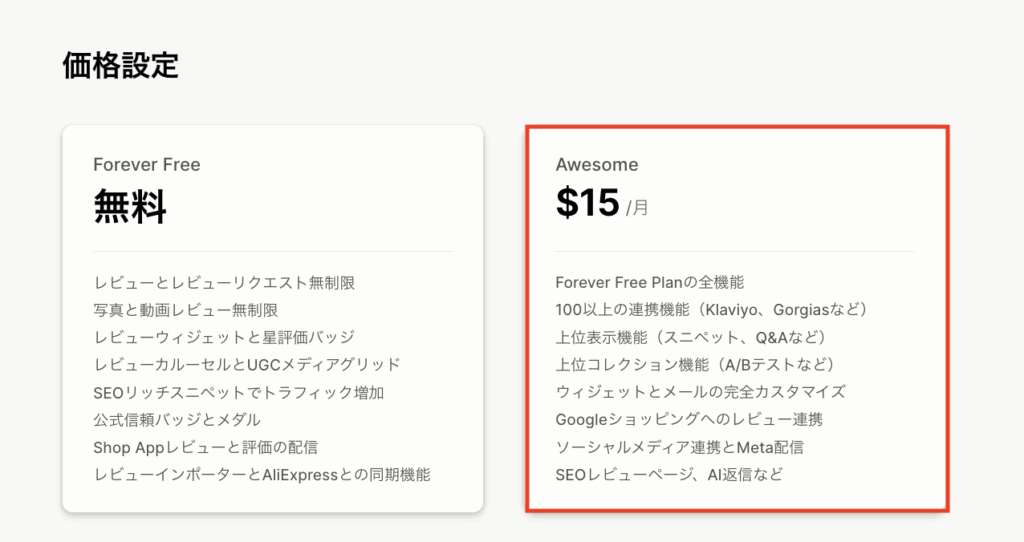Click 上位表示機能 スニペット Q&A feature

(691, 337)
